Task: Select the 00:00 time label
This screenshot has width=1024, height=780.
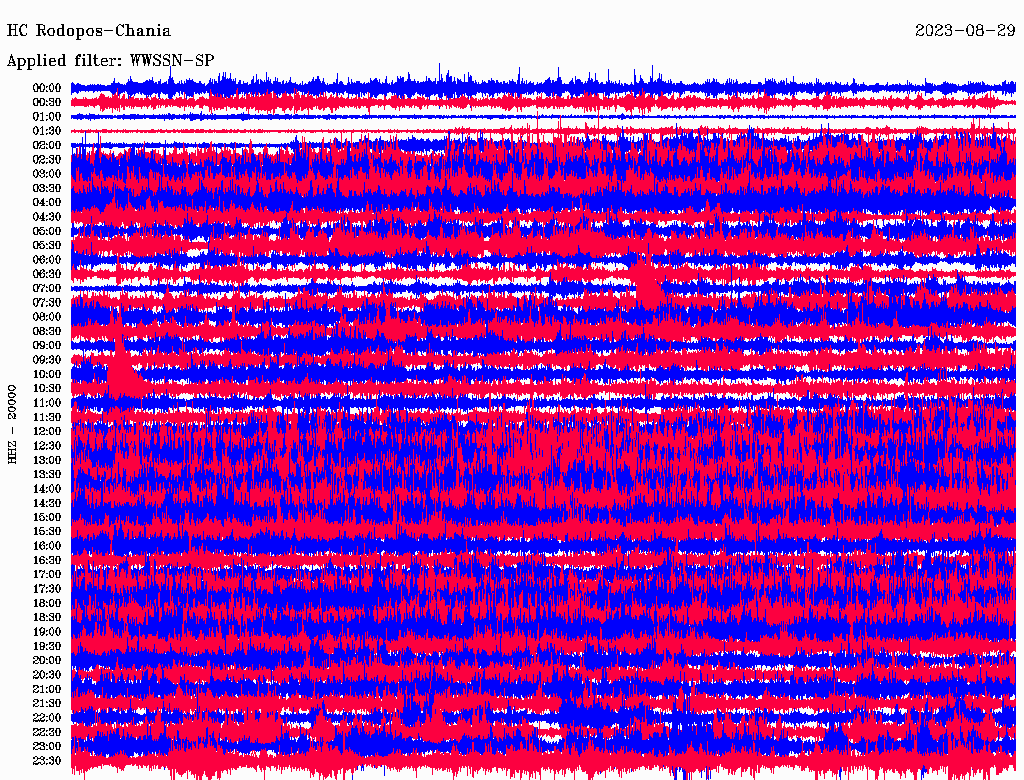Action: [x=47, y=88]
